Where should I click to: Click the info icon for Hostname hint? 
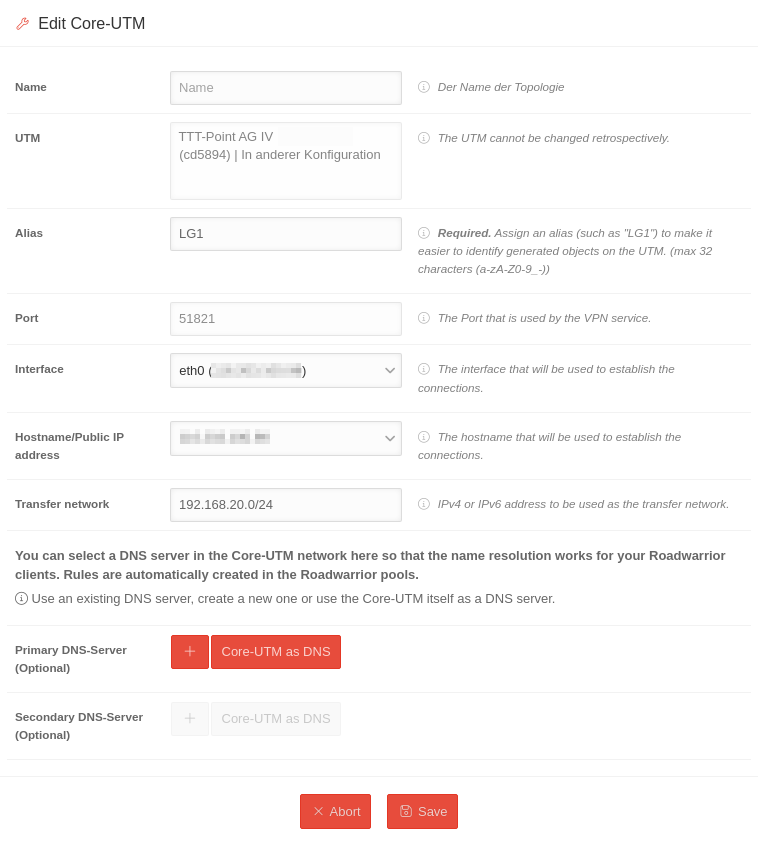424,437
